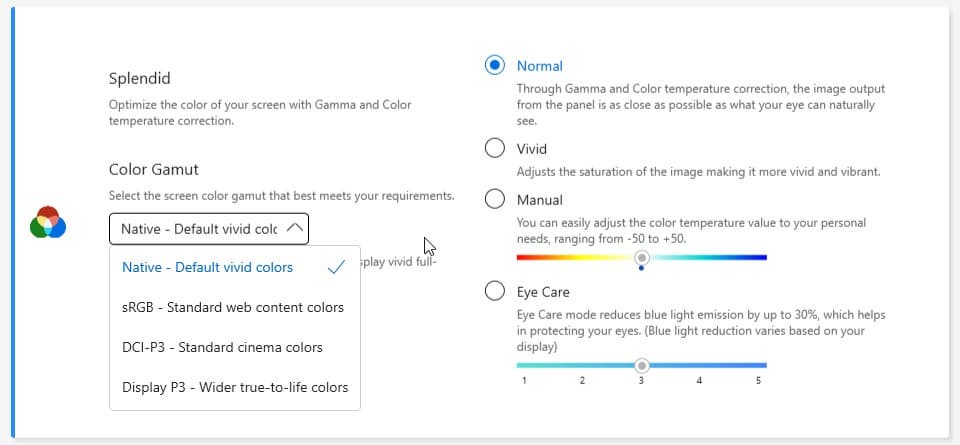Enable the Vivid radio button
Screen dimensions: 960x445
(x=494, y=148)
